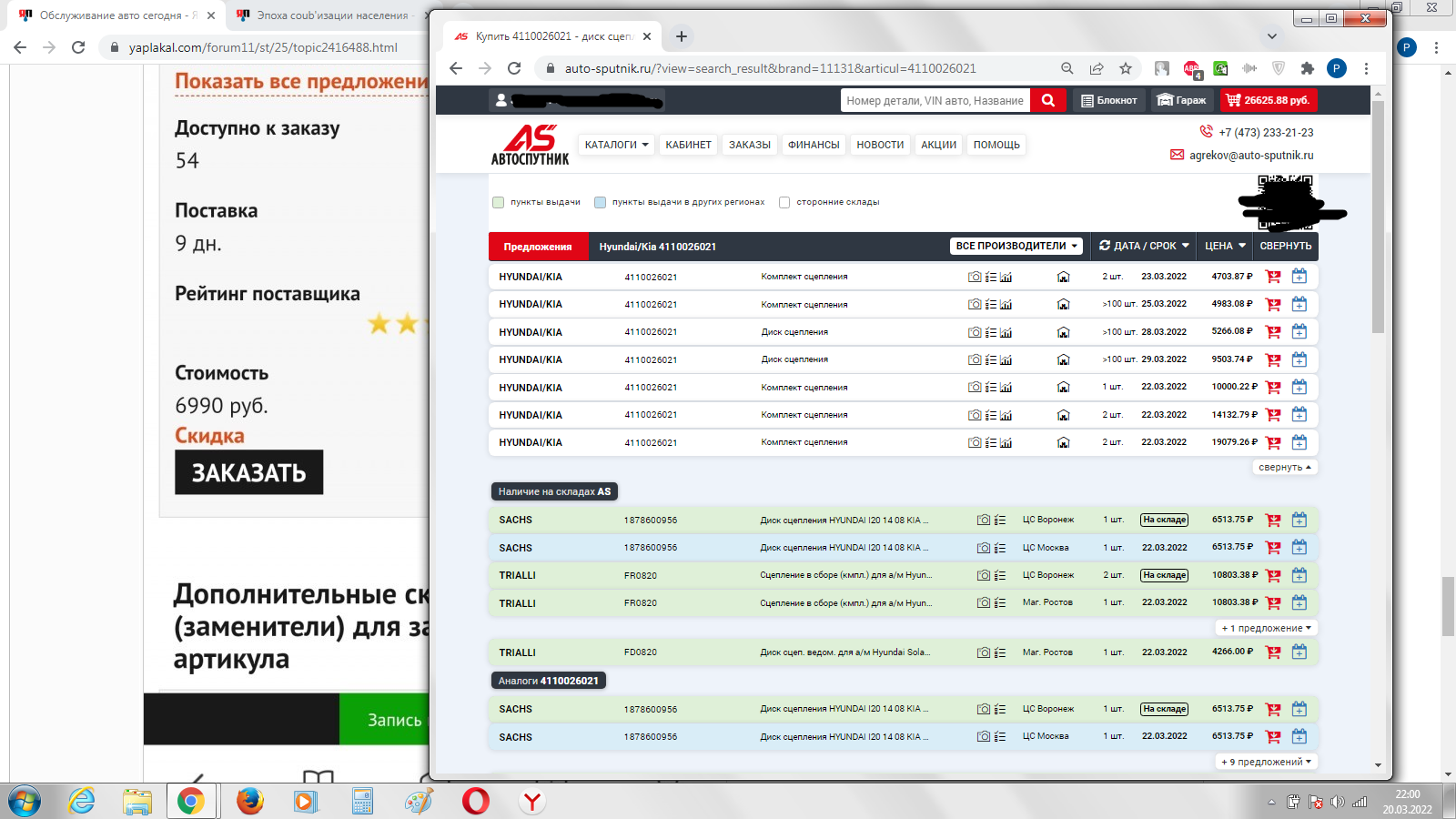Open the ЗАКАЗЫ menu item
The image size is (1456, 819).
750,145
